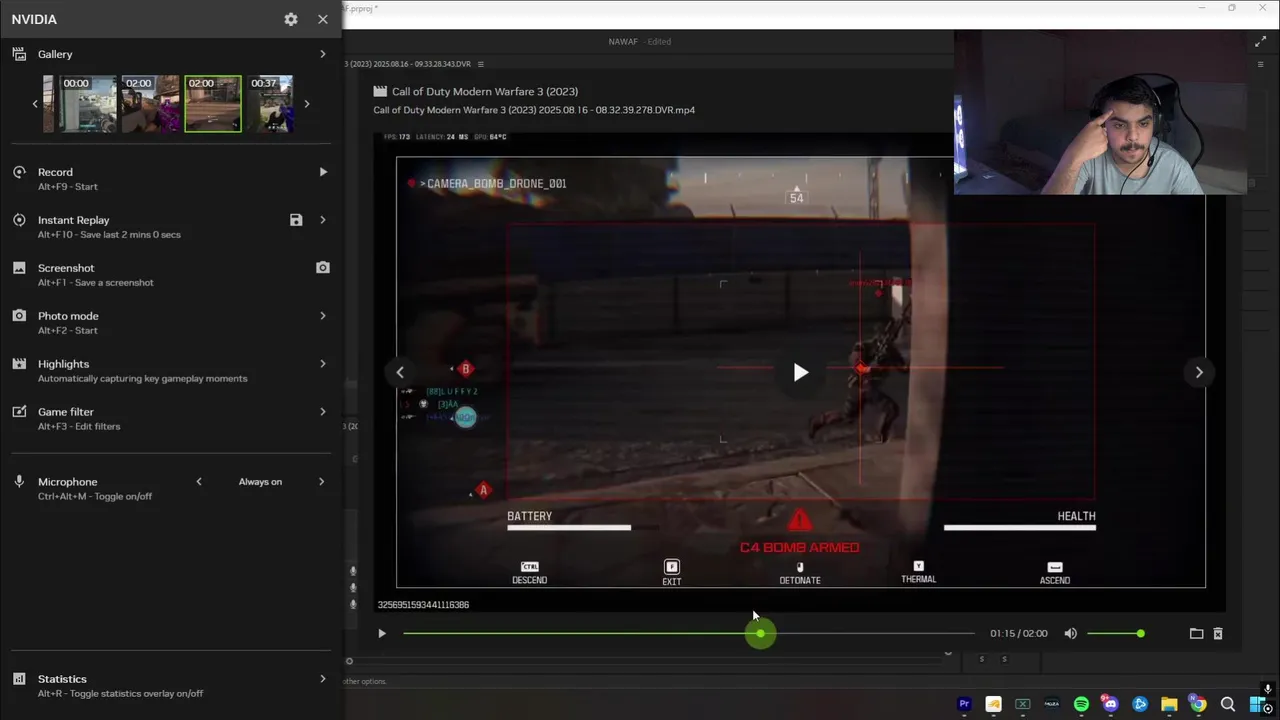
Task: Open Discord from the taskbar
Action: [x=1110, y=704]
